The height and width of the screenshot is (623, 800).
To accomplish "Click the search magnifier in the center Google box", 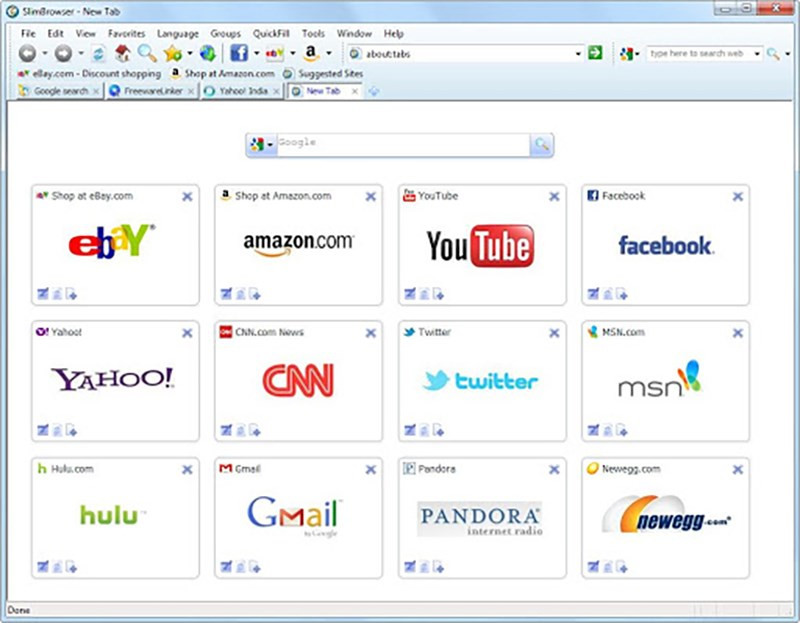I will click(x=541, y=145).
